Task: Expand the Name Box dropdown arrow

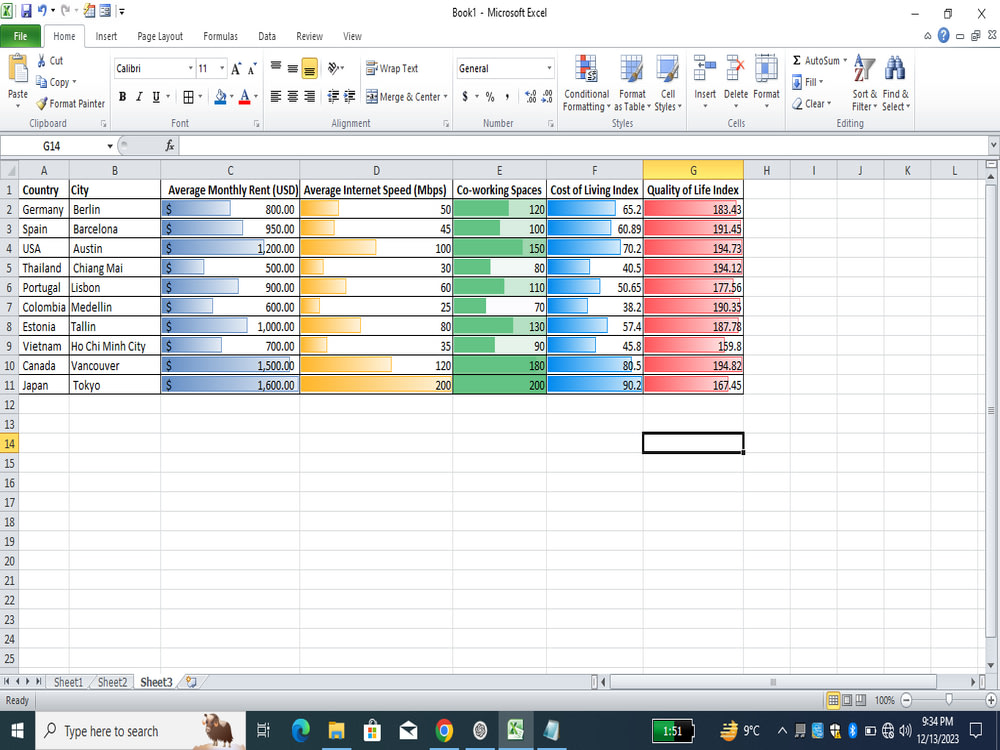Action: pyautogui.click(x=110, y=146)
